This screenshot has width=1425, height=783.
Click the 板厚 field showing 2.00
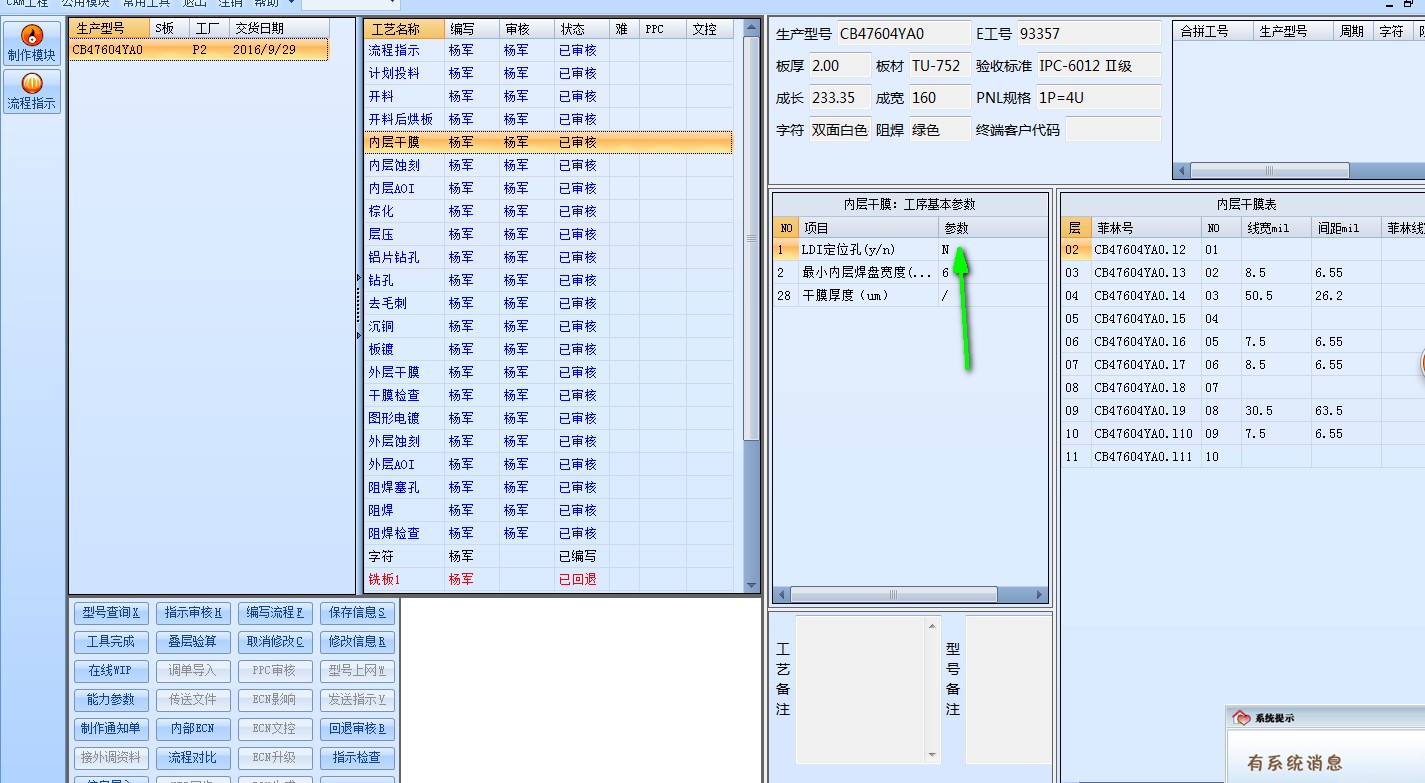[x=840, y=66]
